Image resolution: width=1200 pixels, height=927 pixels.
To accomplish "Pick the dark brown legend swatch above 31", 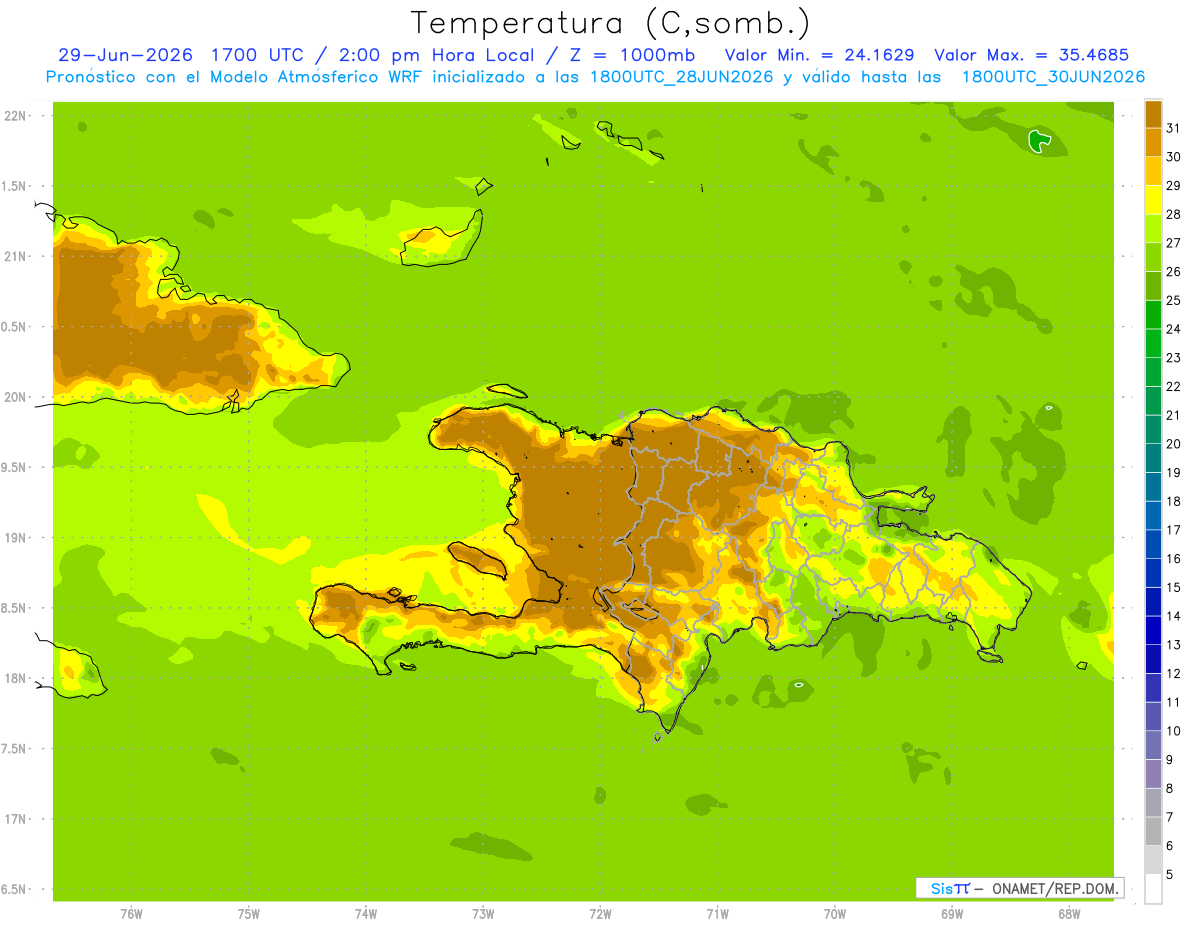I will coord(1153,114).
